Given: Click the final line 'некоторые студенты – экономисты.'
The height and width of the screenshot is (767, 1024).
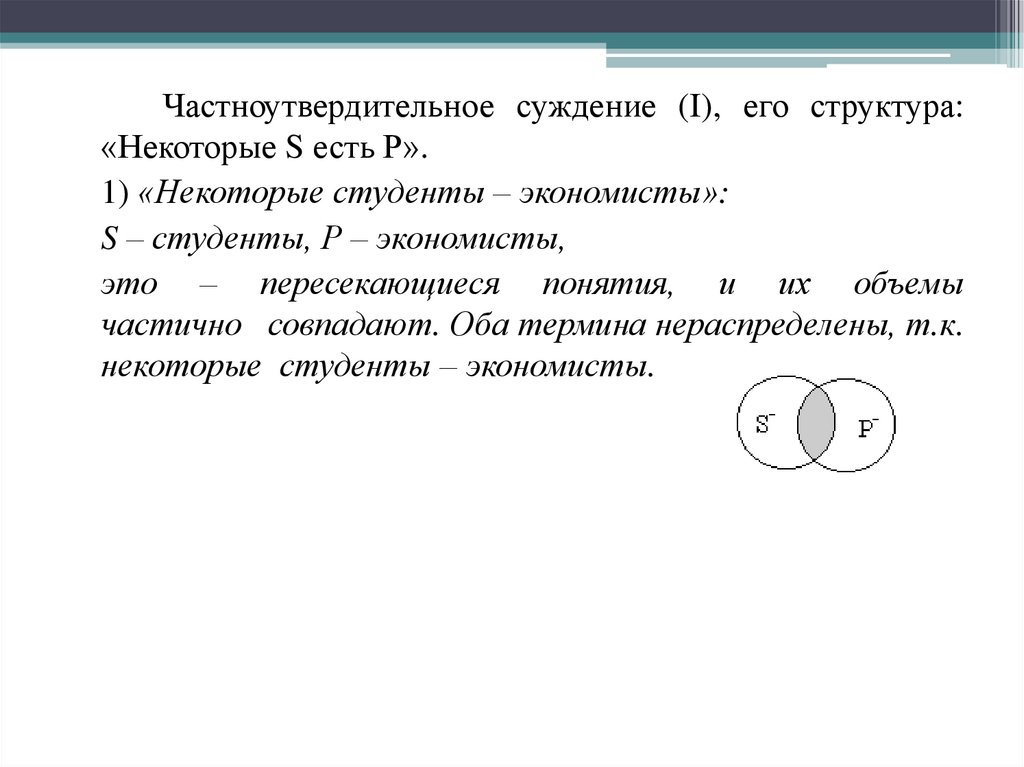Looking at the screenshot, I should [x=377, y=367].
